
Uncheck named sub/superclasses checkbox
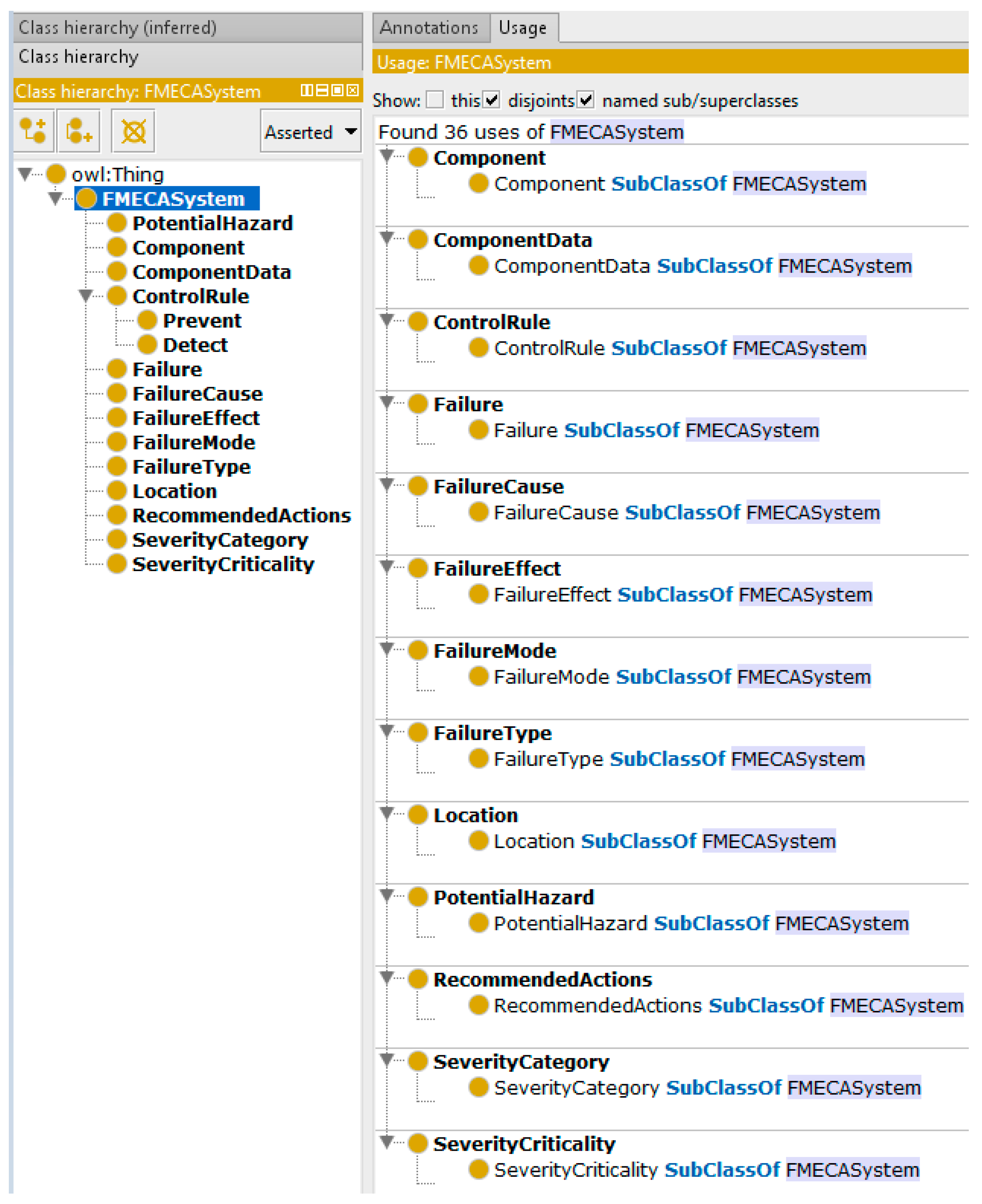586,100
